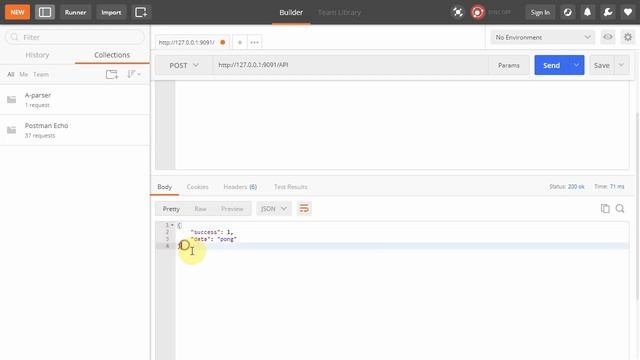Select the Test Results tab

[291, 187]
